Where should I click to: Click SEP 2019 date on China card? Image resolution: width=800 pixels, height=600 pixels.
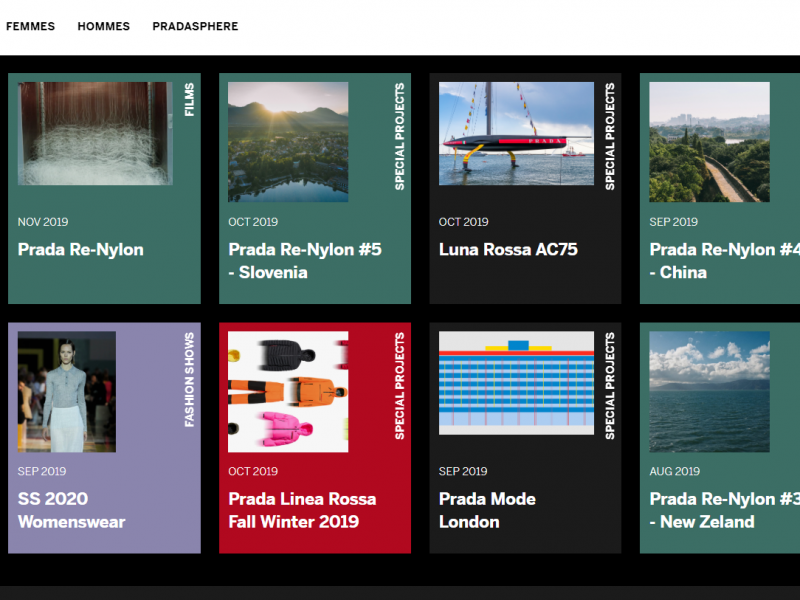point(673,222)
